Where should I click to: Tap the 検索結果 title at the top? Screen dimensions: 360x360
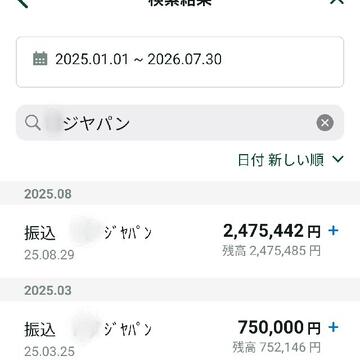tap(180, 3)
